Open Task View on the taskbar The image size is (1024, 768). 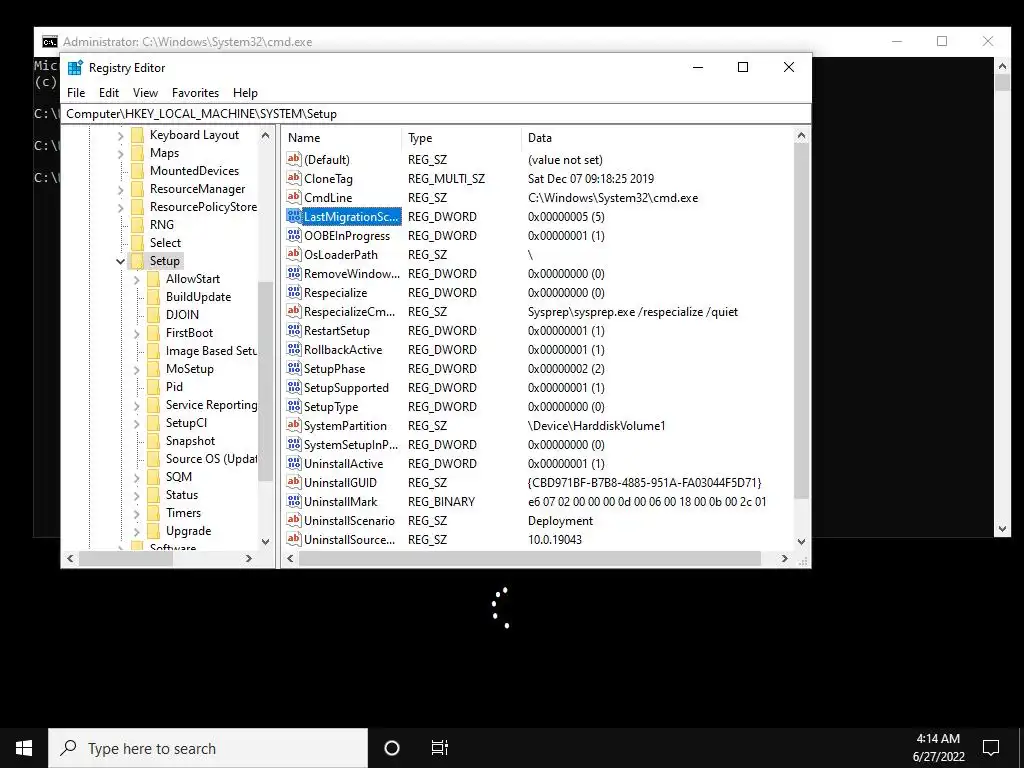(440, 748)
